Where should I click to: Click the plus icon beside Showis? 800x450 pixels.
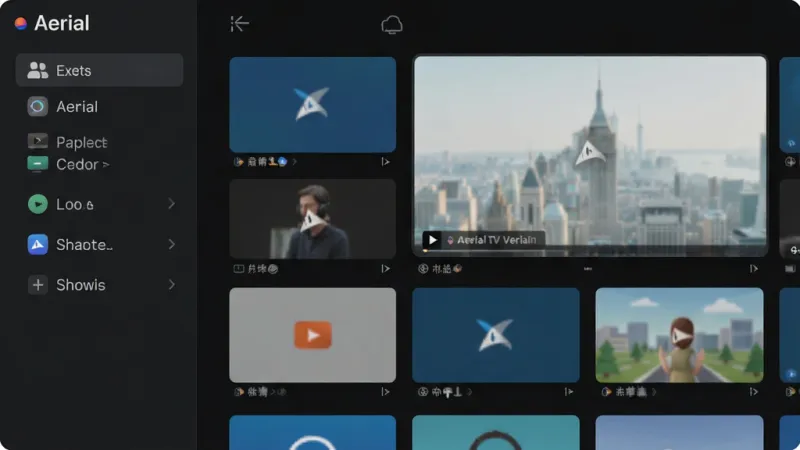pyautogui.click(x=37, y=285)
